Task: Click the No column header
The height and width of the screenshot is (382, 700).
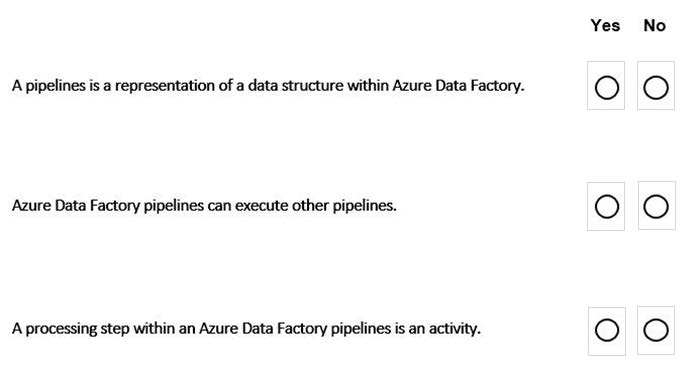Action: tap(654, 25)
